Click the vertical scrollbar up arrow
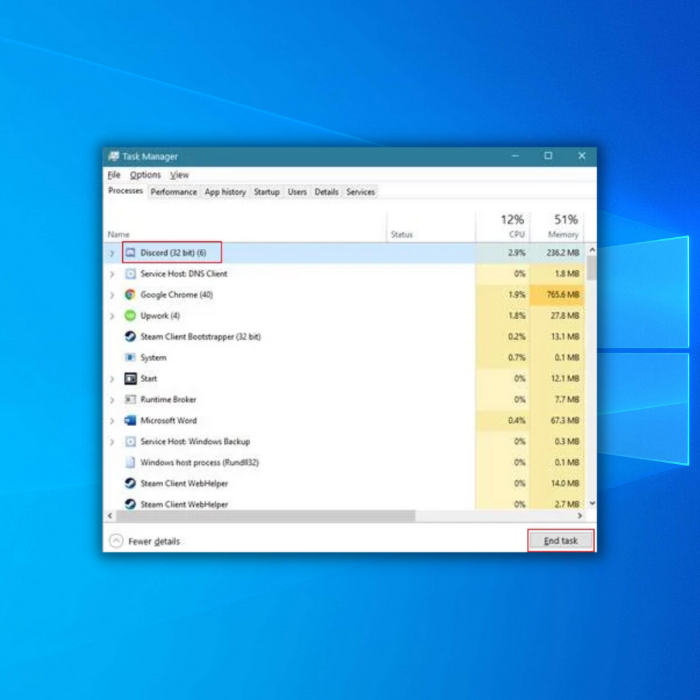 click(x=592, y=250)
